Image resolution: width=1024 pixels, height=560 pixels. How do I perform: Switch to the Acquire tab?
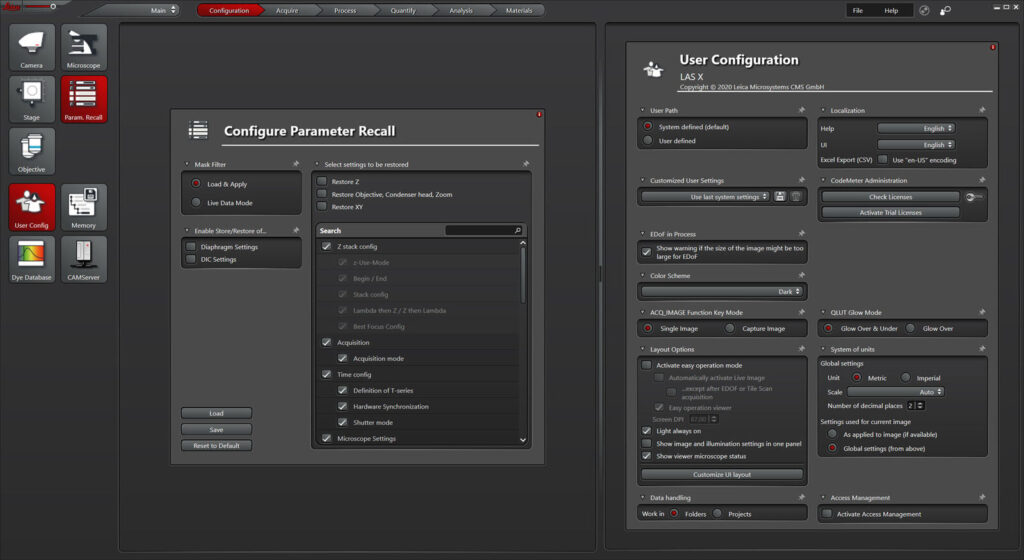click(x=287, y=10)
